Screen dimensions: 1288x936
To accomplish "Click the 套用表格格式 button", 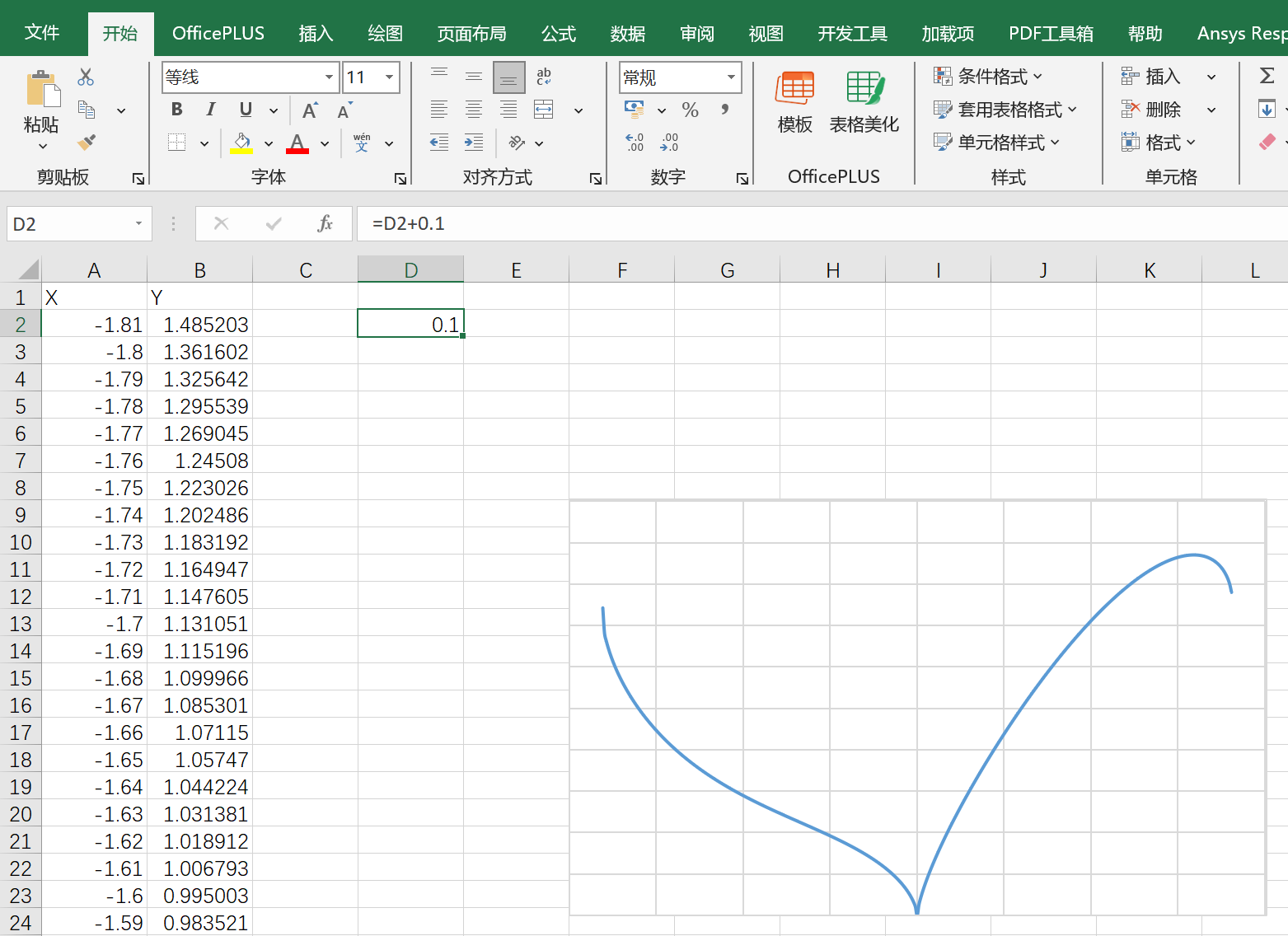I will 1005,110.
